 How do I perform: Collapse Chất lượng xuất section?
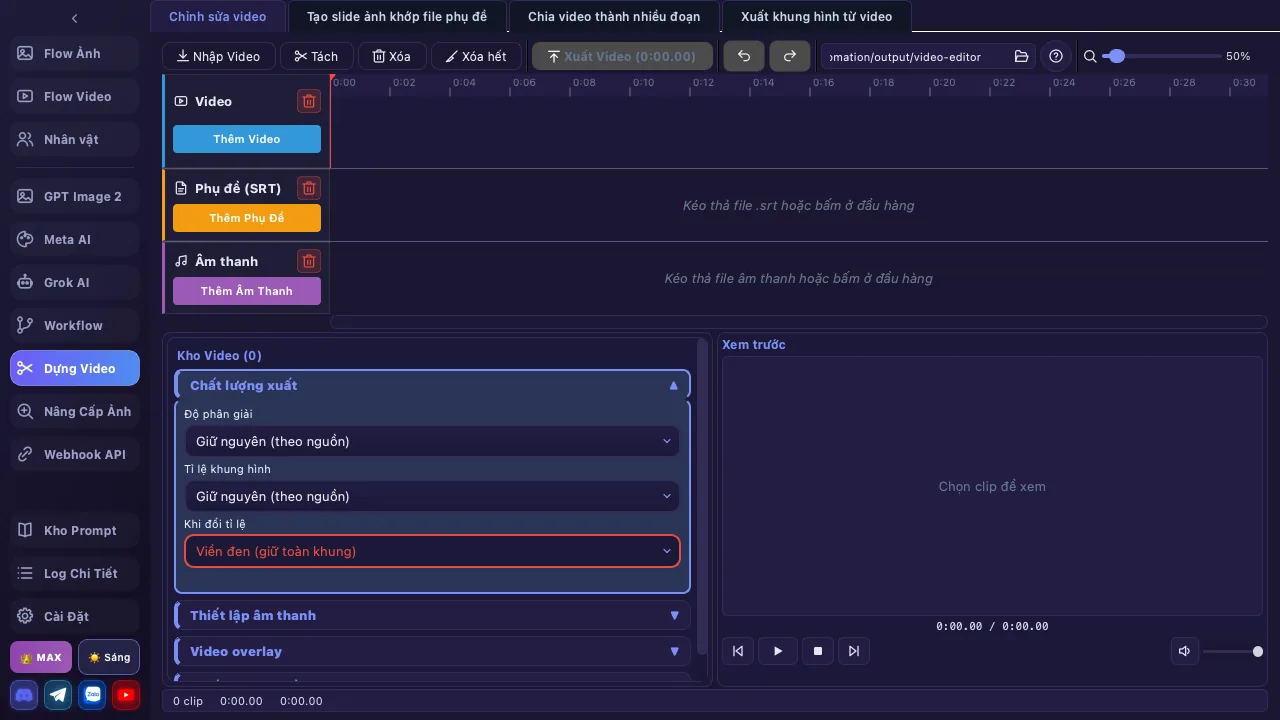coord(432,385)
